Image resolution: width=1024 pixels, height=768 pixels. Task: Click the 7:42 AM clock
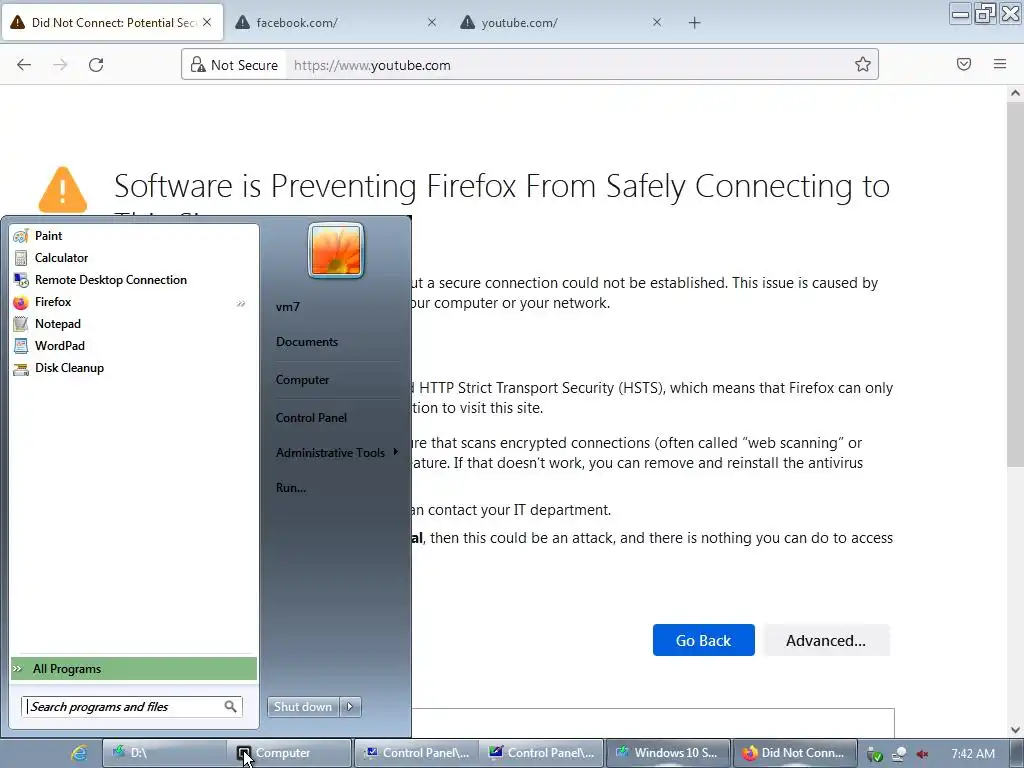click(x=973, y=754)
